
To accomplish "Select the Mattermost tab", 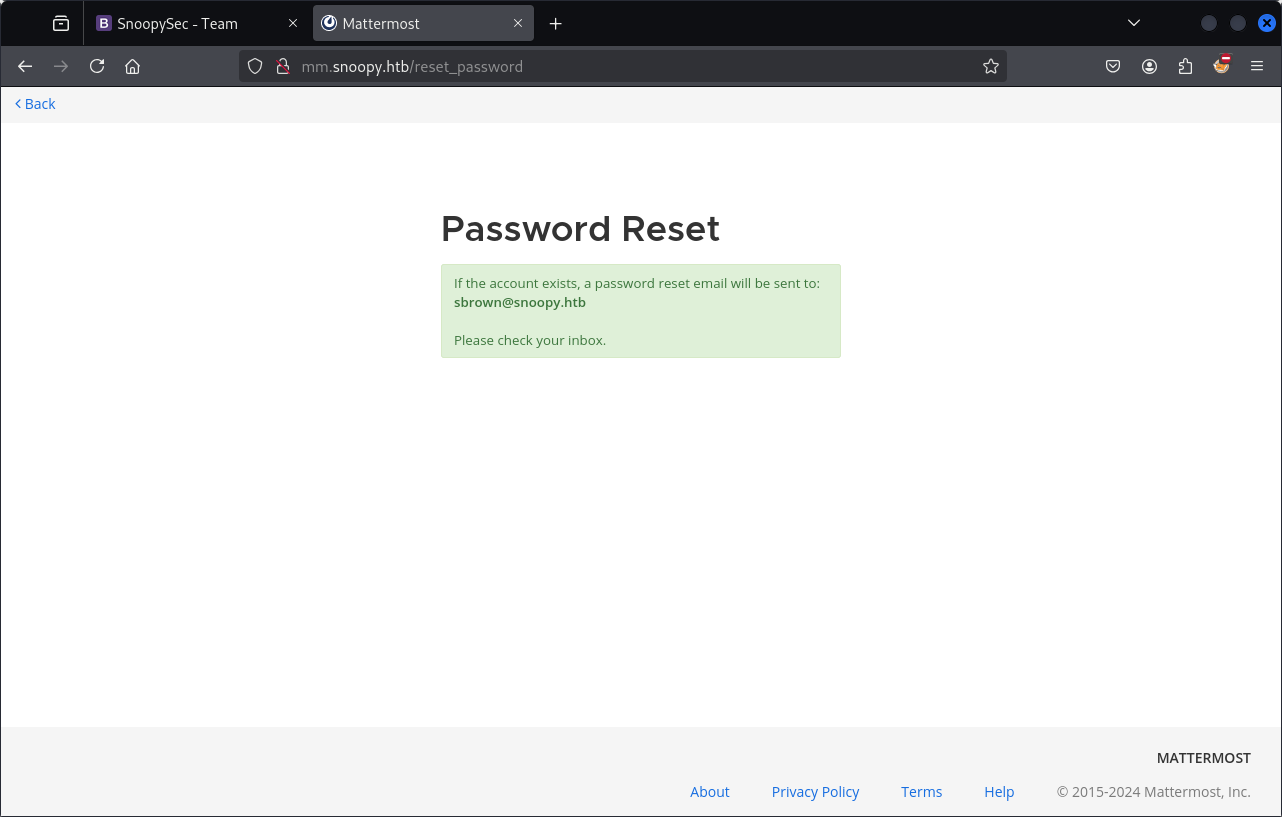I will pos(410,23).
